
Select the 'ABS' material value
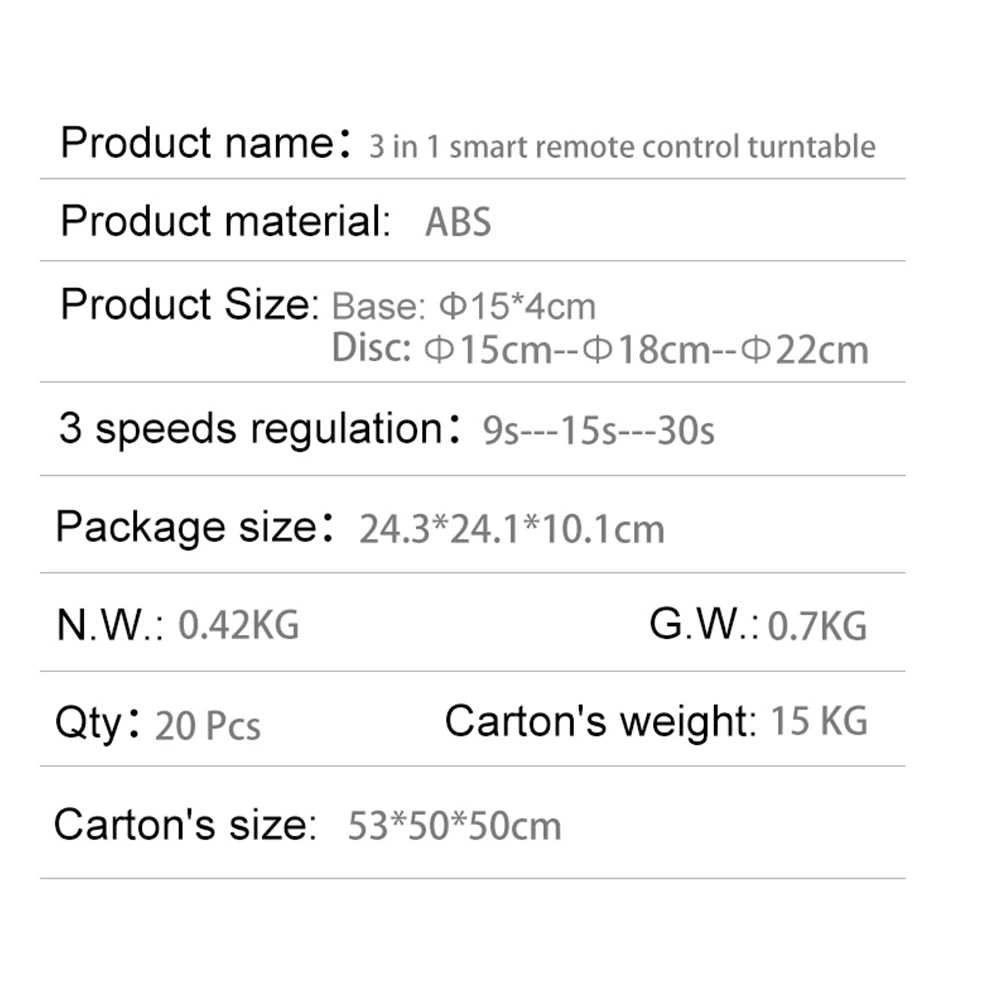pos(459,222)
